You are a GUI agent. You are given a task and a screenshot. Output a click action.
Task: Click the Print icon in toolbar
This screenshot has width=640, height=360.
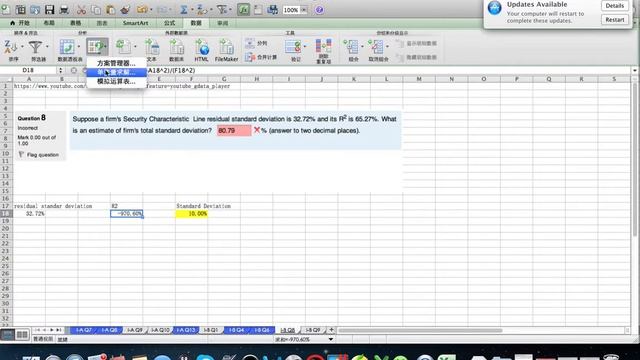point(64,9)
